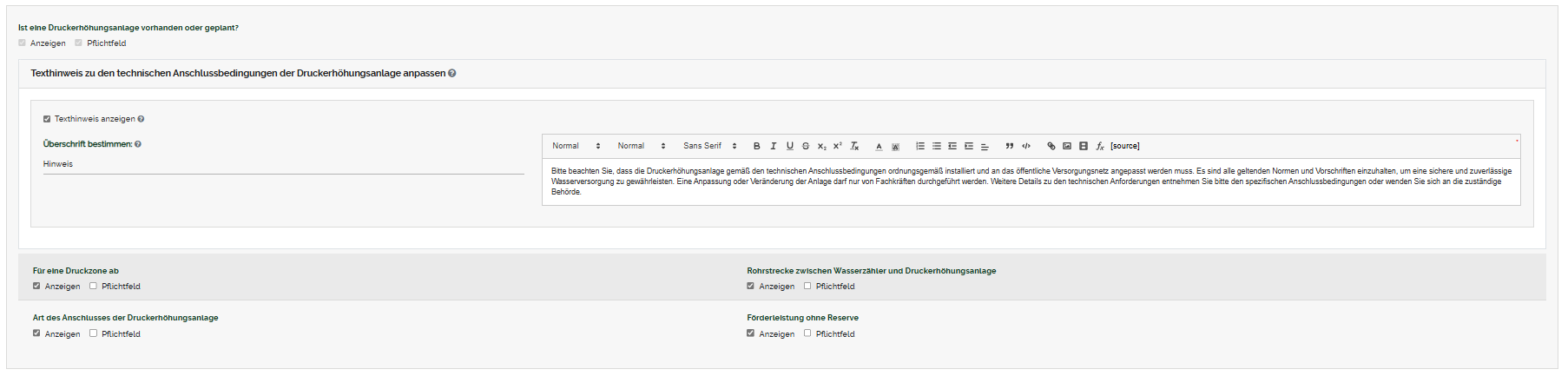Click the [source] view button

(1124, 146)
